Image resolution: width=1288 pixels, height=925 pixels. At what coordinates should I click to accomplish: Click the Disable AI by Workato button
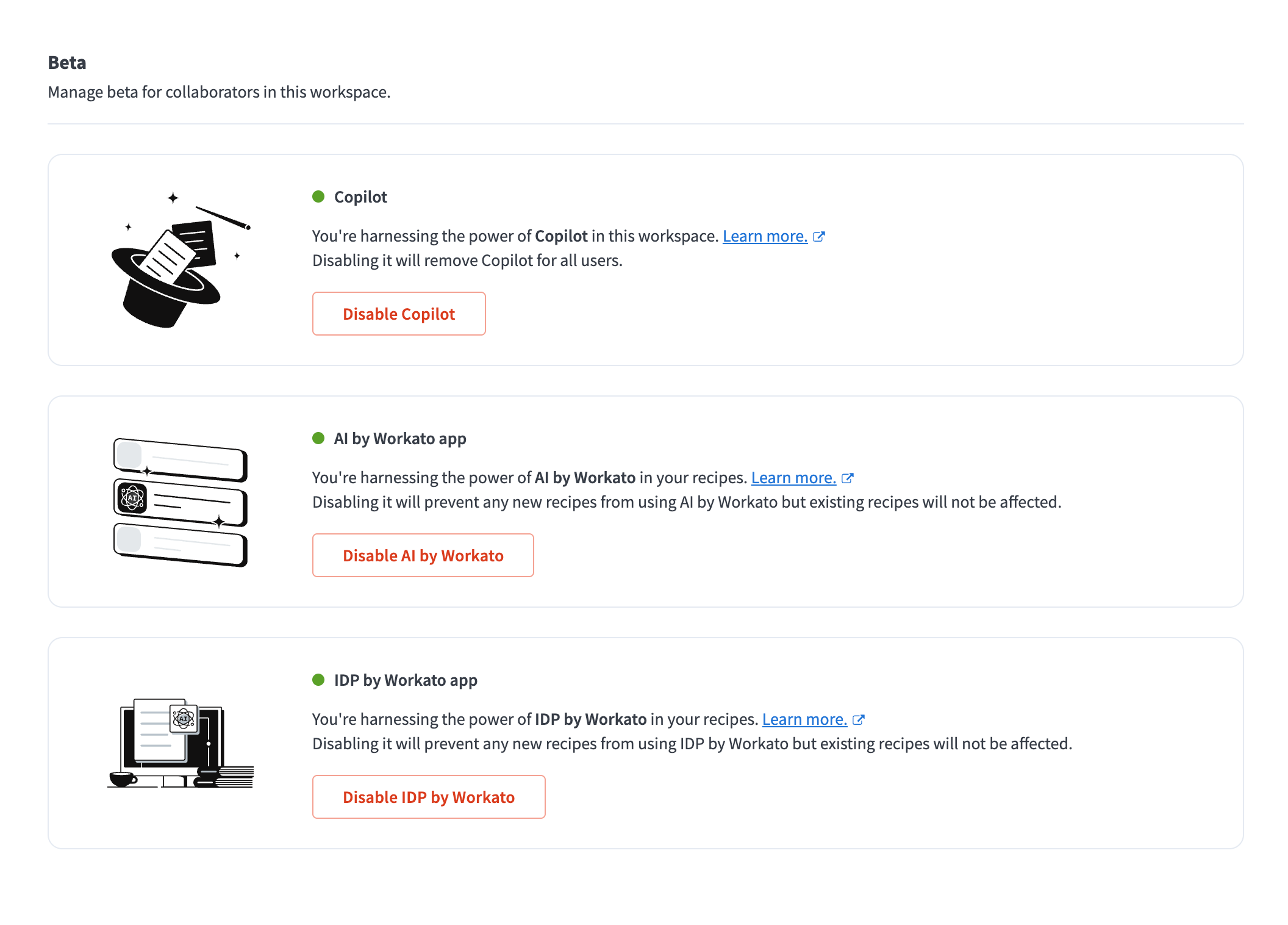[423, 555]
